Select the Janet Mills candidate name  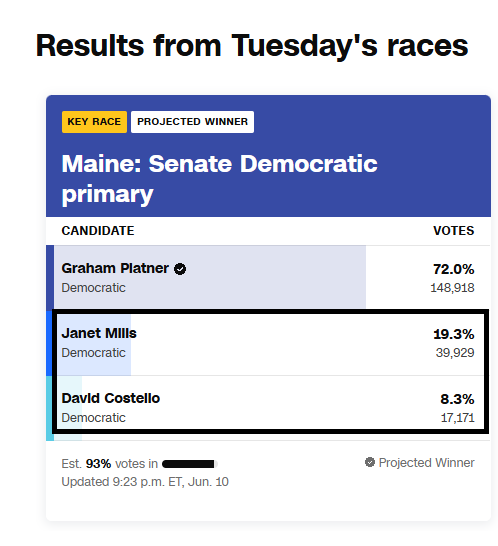pyautogui.click(x=99, y=333)
